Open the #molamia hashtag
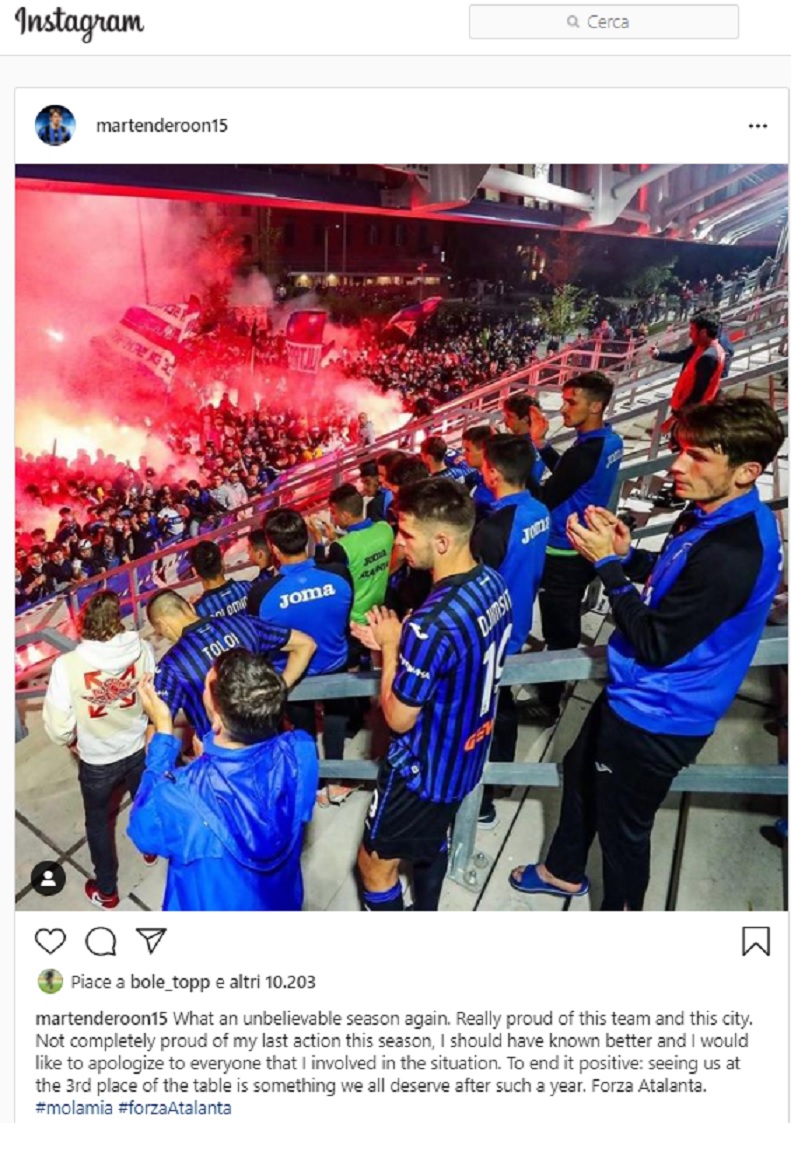The image size is (792, 1169). tap(74, 1108)
